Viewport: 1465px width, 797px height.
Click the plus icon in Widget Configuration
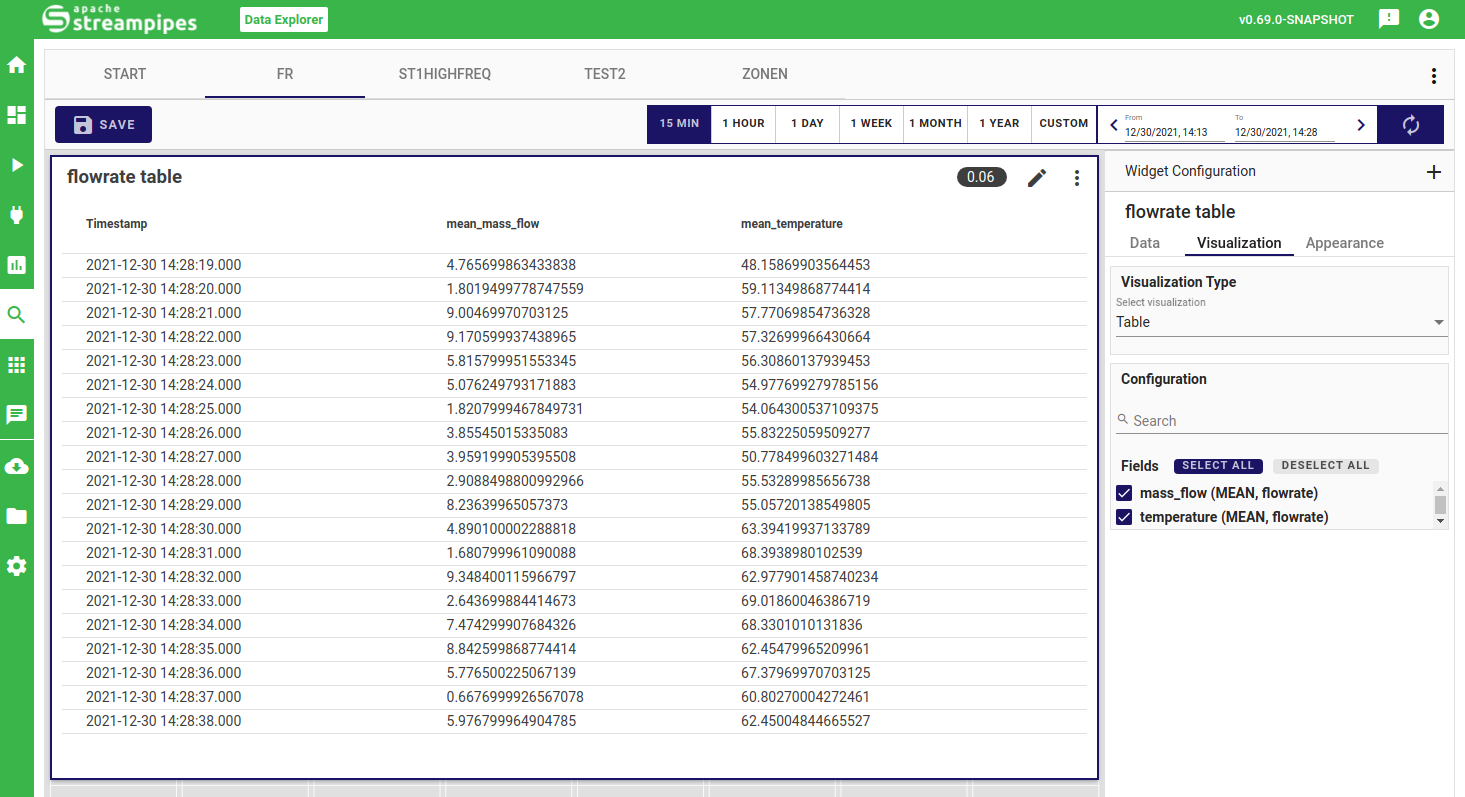pyautogui.click(x=1433, y=172)
